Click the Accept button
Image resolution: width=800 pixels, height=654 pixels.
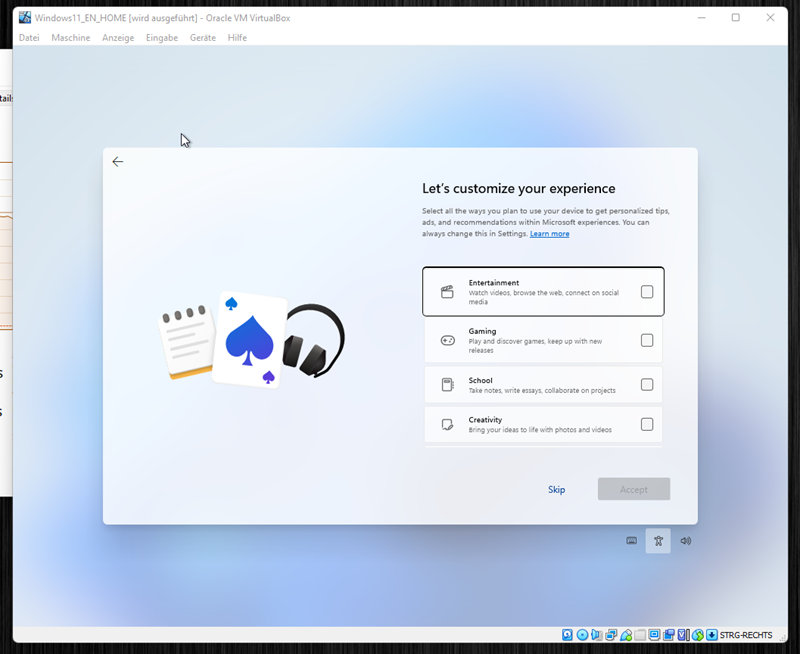(634, 489)
